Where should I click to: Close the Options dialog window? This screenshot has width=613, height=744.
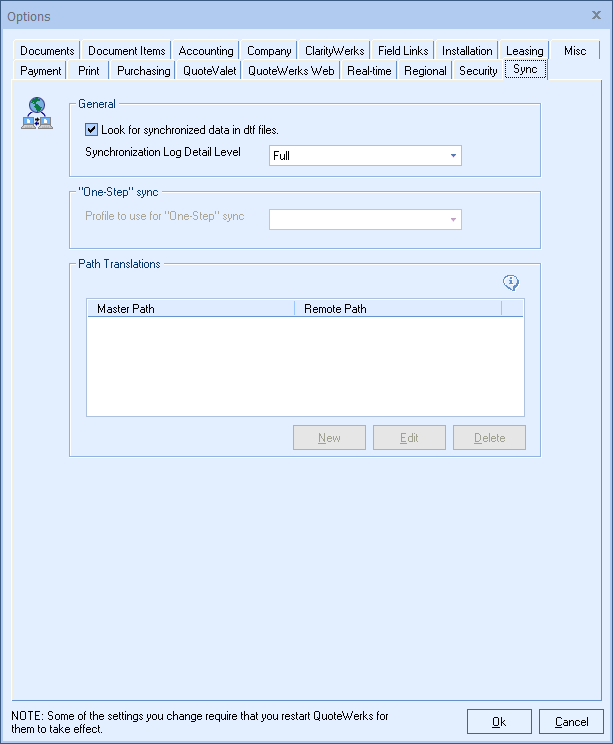pos(596,15)
